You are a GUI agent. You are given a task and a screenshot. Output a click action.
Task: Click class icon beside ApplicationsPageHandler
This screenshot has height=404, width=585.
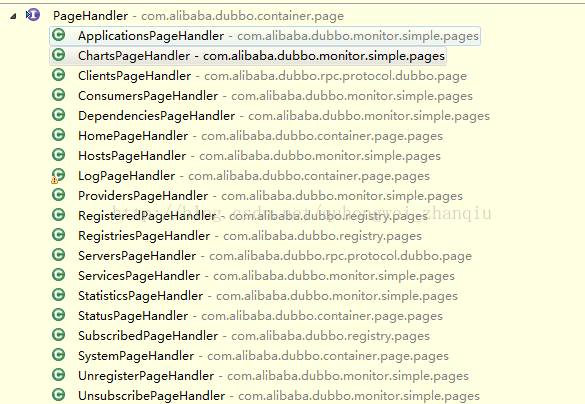click(x=59, y=35)
